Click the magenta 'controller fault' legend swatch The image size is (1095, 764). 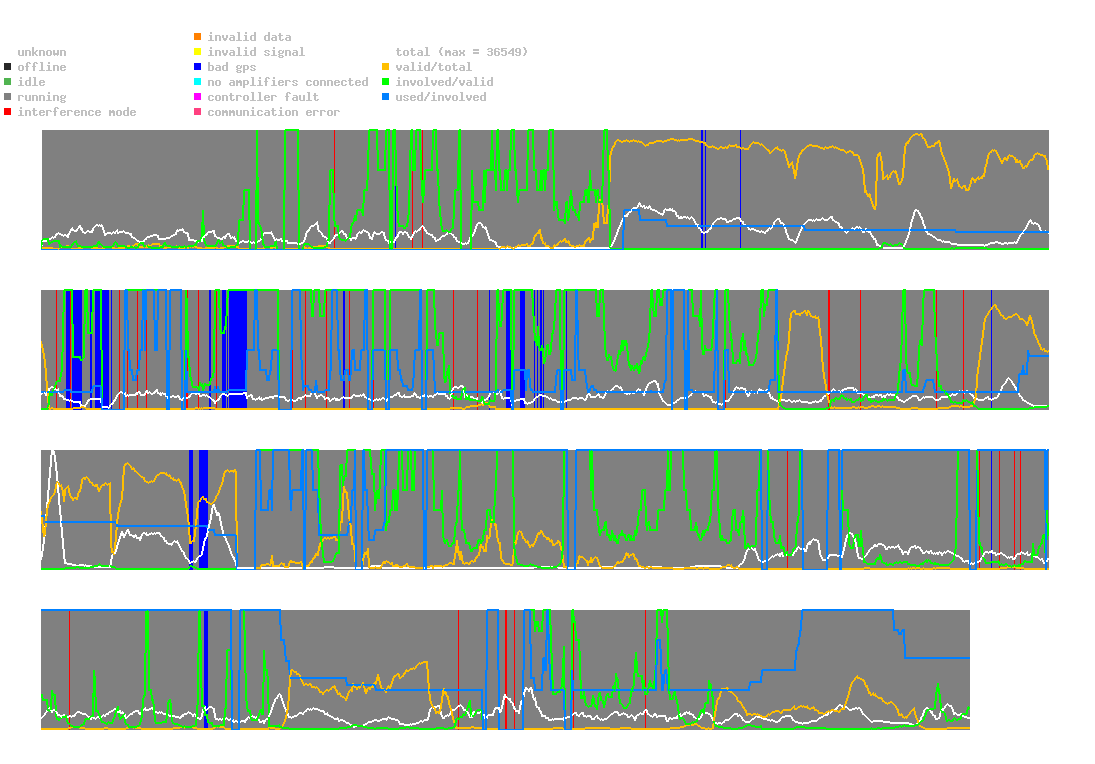pos(198,97)
